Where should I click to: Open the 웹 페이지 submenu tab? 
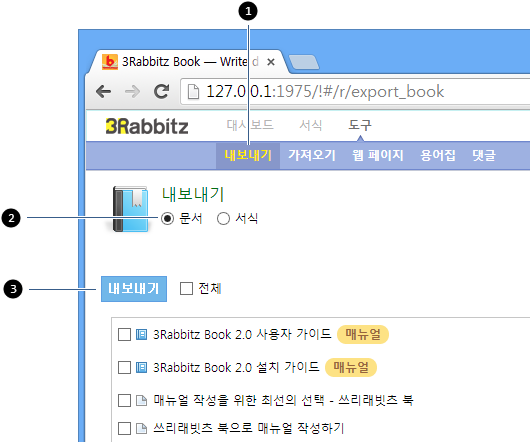tap(377, 155)
